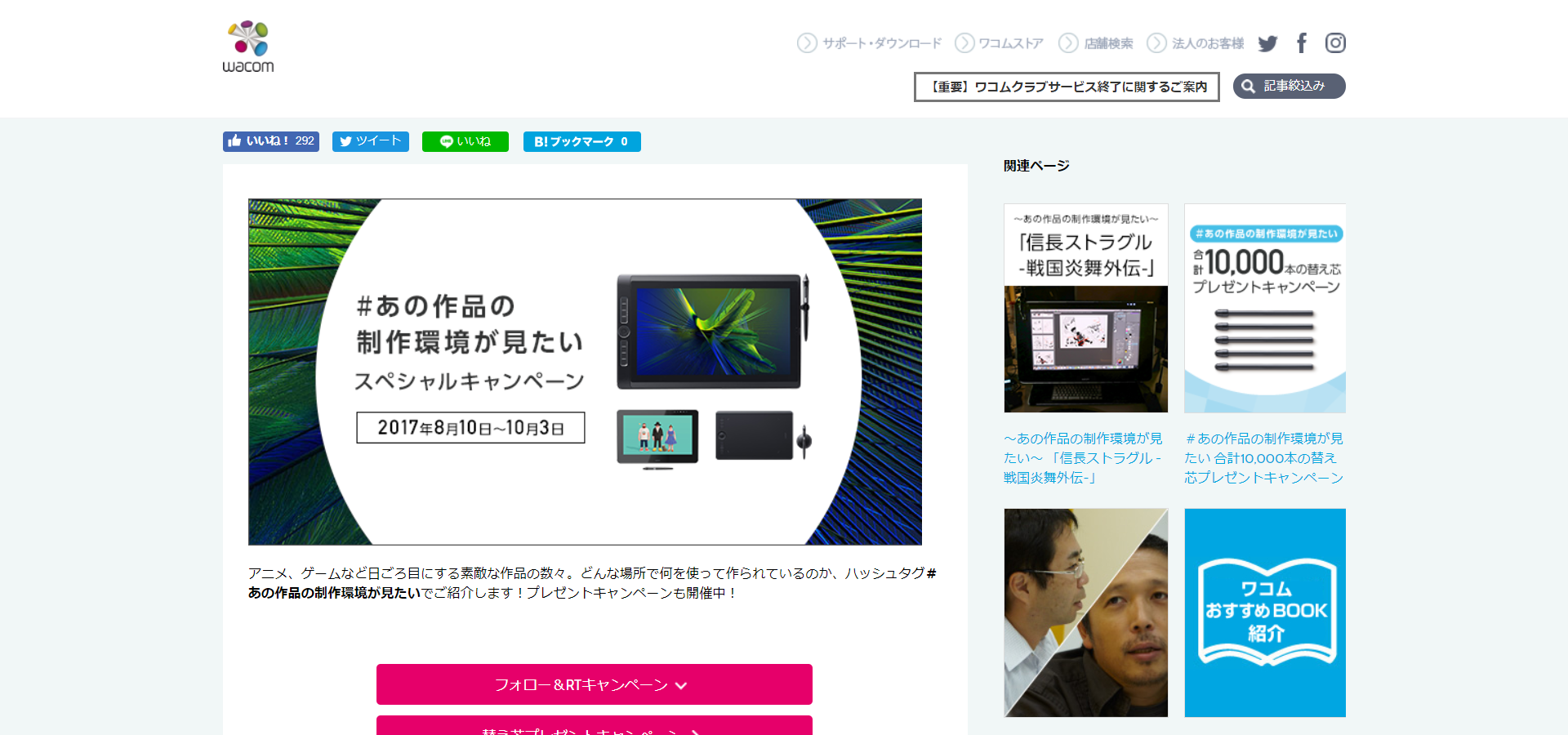Image resolution: width=1568 pixels, height=735 pixels.
Task: Click the chevron on フォロー＆RTキャンペーン button
Action: [681, 686]
